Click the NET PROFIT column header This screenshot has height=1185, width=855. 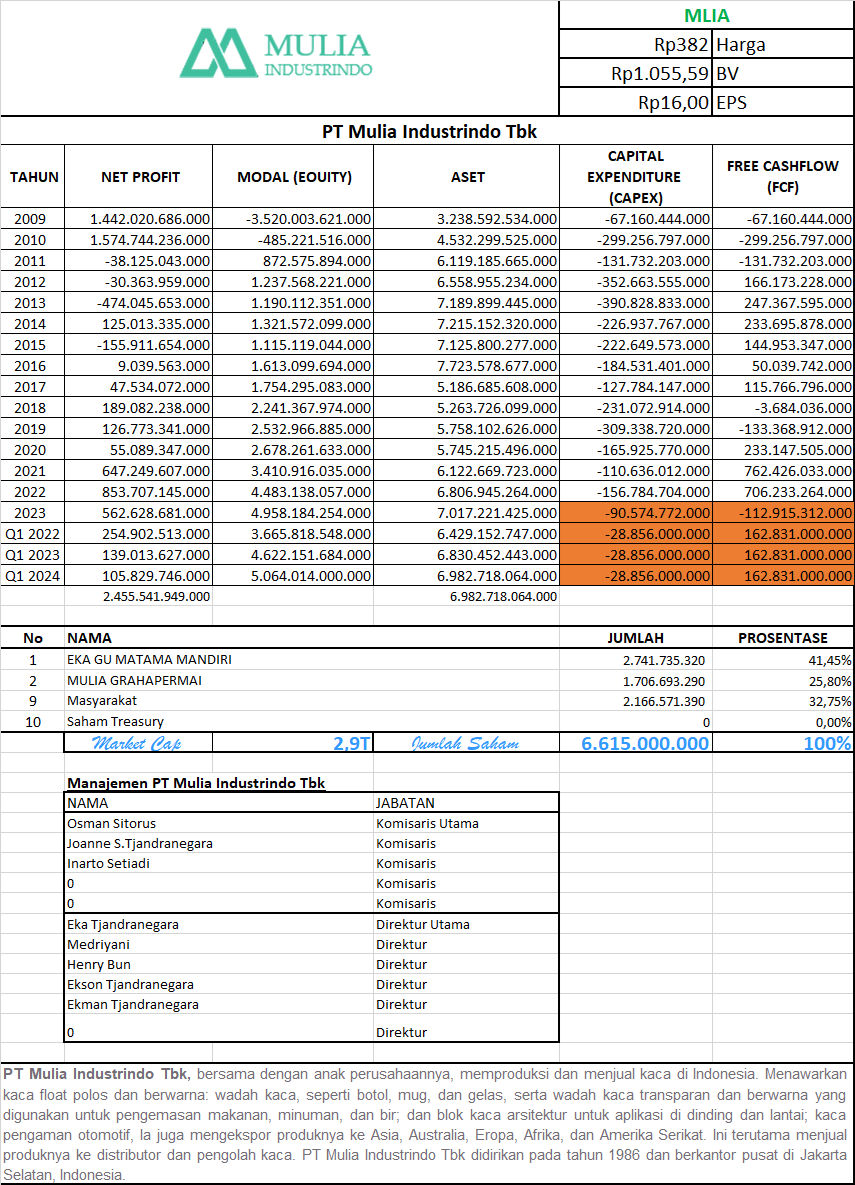pos(140,177)
